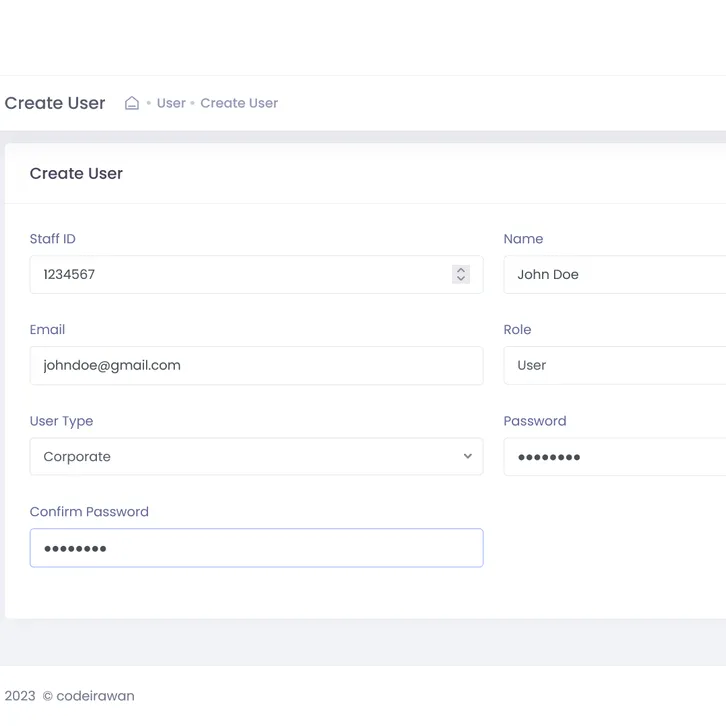
Task: Click the Email field label
Action: pos(47,330)
